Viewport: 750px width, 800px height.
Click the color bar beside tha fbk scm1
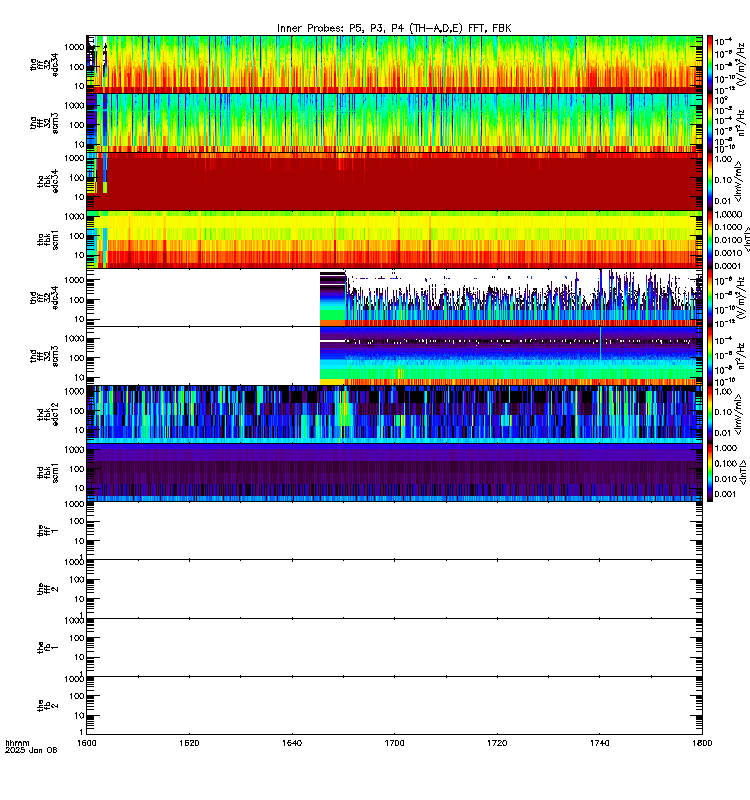tap(710, 239)
